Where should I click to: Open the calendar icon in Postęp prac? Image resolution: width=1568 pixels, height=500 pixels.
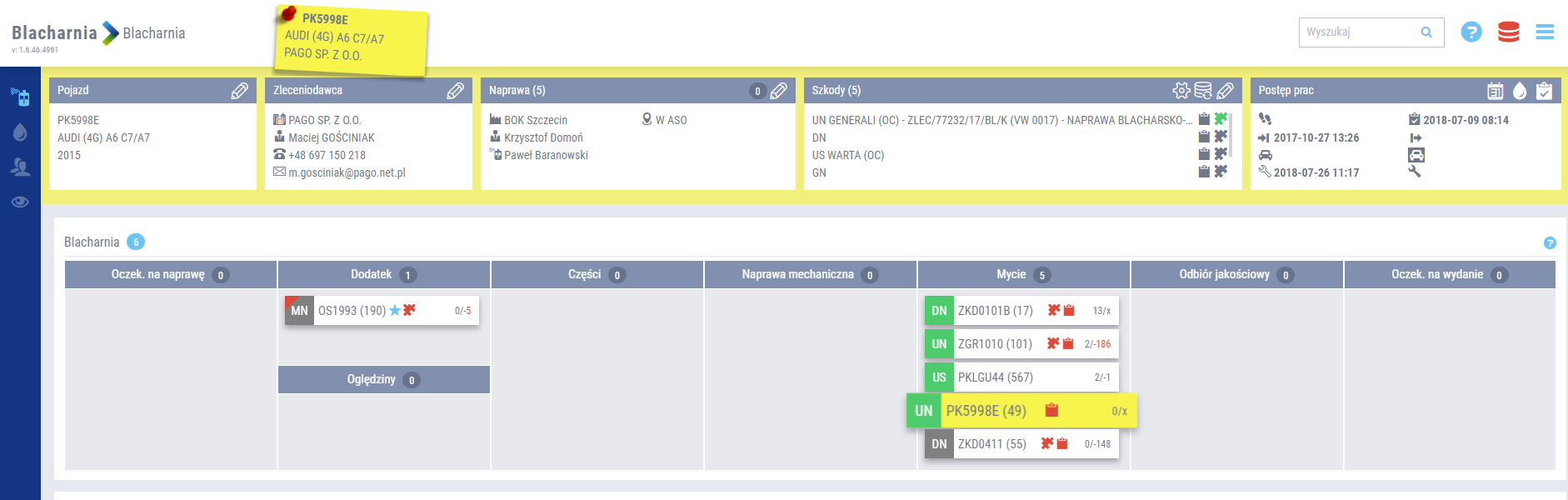point(1496,91)
